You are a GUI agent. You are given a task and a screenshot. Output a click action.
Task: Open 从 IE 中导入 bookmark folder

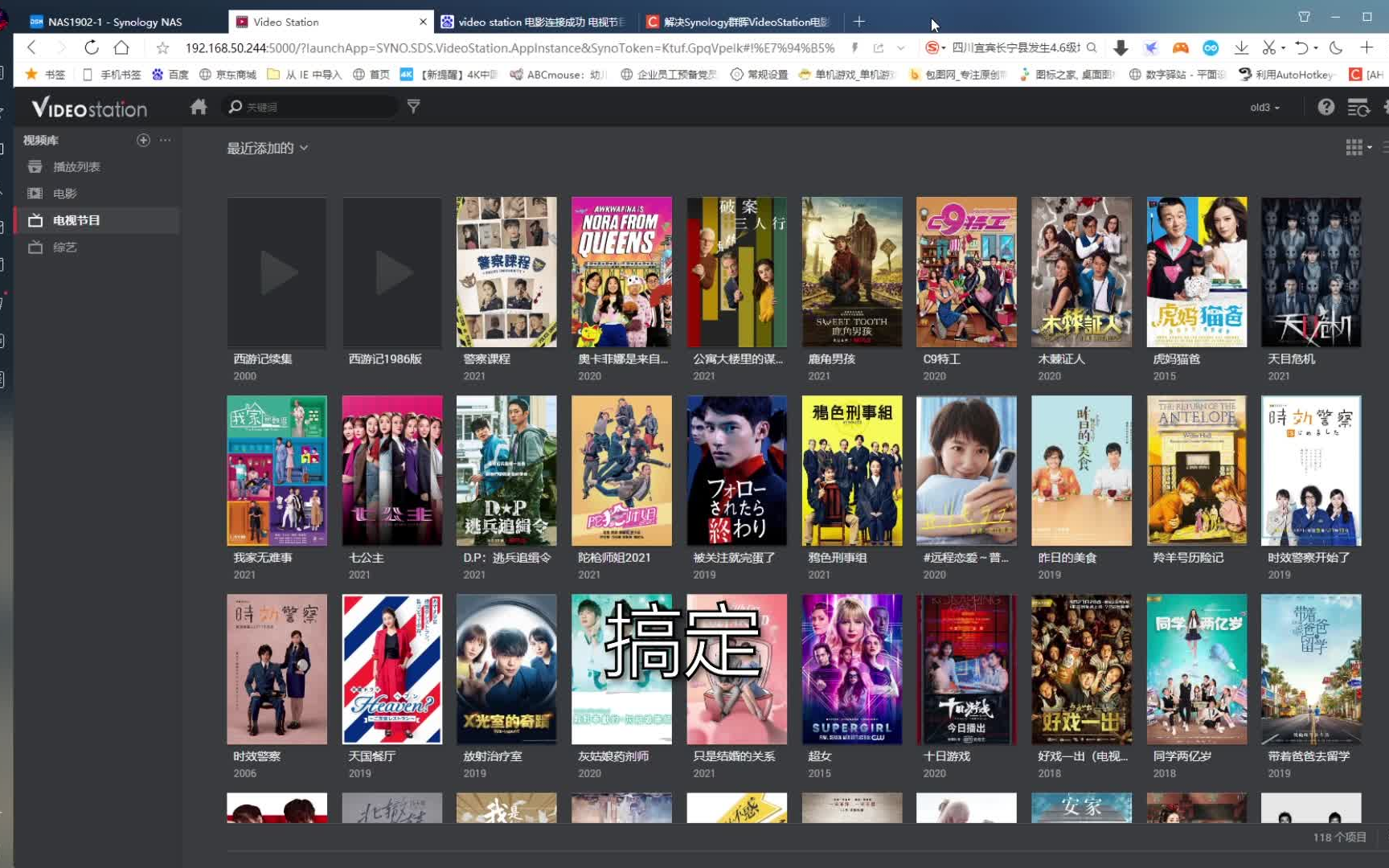point(305,75)
